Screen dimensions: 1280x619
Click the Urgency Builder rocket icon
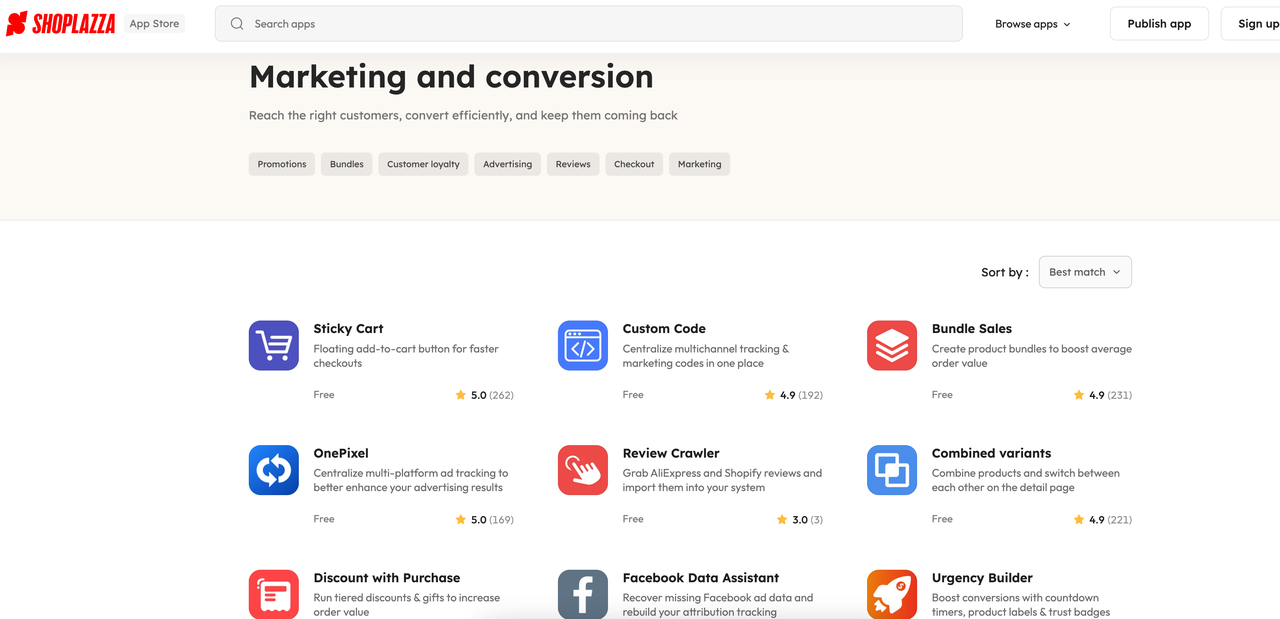891,594
